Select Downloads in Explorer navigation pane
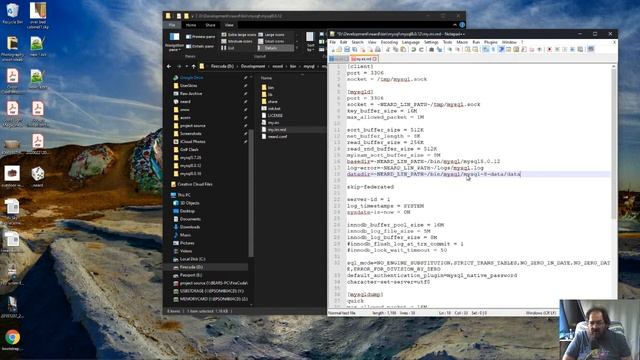The width and height of the screenshot is (640, 360). [x=187, y=227]
